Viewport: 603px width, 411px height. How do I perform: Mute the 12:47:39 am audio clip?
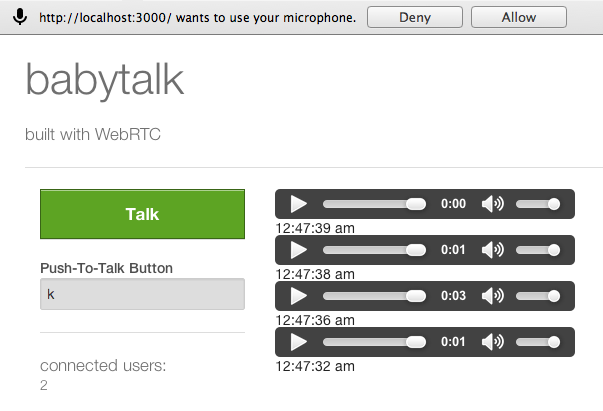tap(492, 204)
